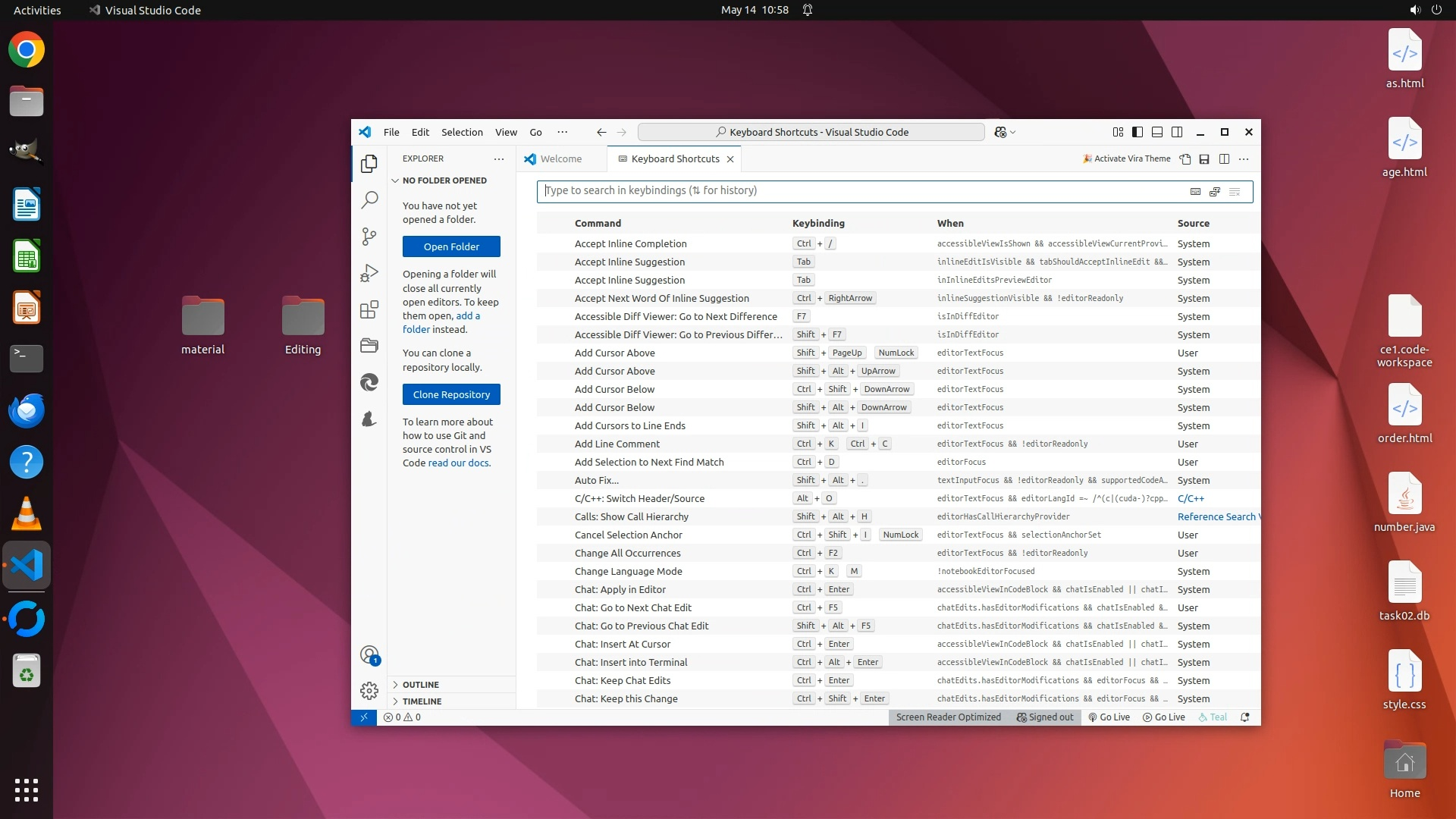Image resolution: width=1456 pixels, height=819 pixels.
Task: Toggle Record Keys mode in search box
Action: point(1195,192)
